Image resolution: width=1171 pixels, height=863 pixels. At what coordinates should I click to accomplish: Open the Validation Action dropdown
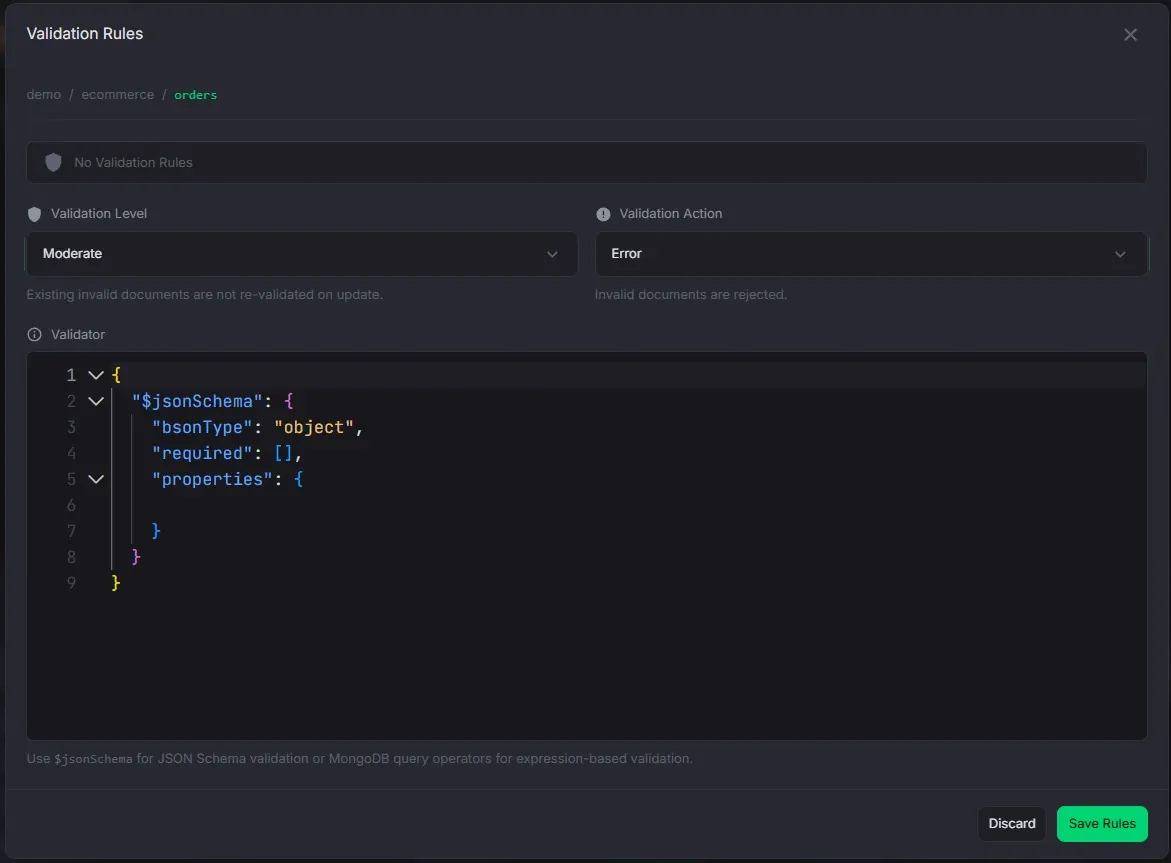pyautogui.click(x=870, y=254)
